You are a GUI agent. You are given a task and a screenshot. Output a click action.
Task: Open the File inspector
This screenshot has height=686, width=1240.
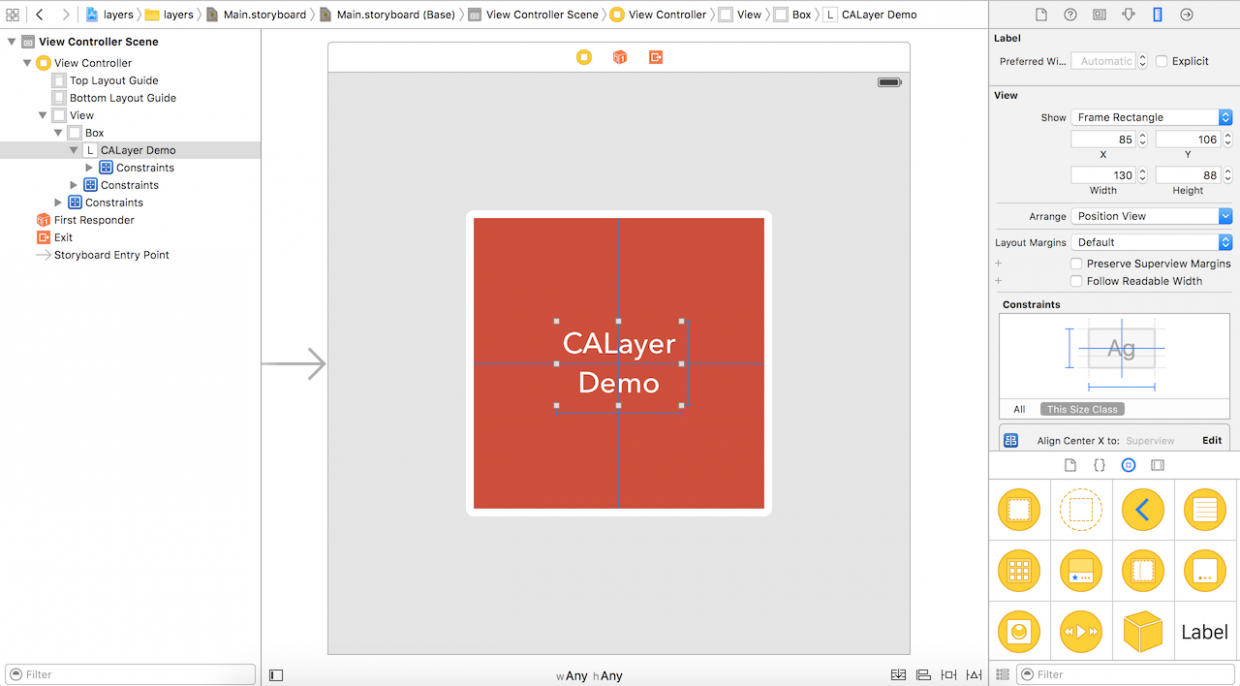click(1041, 14)
